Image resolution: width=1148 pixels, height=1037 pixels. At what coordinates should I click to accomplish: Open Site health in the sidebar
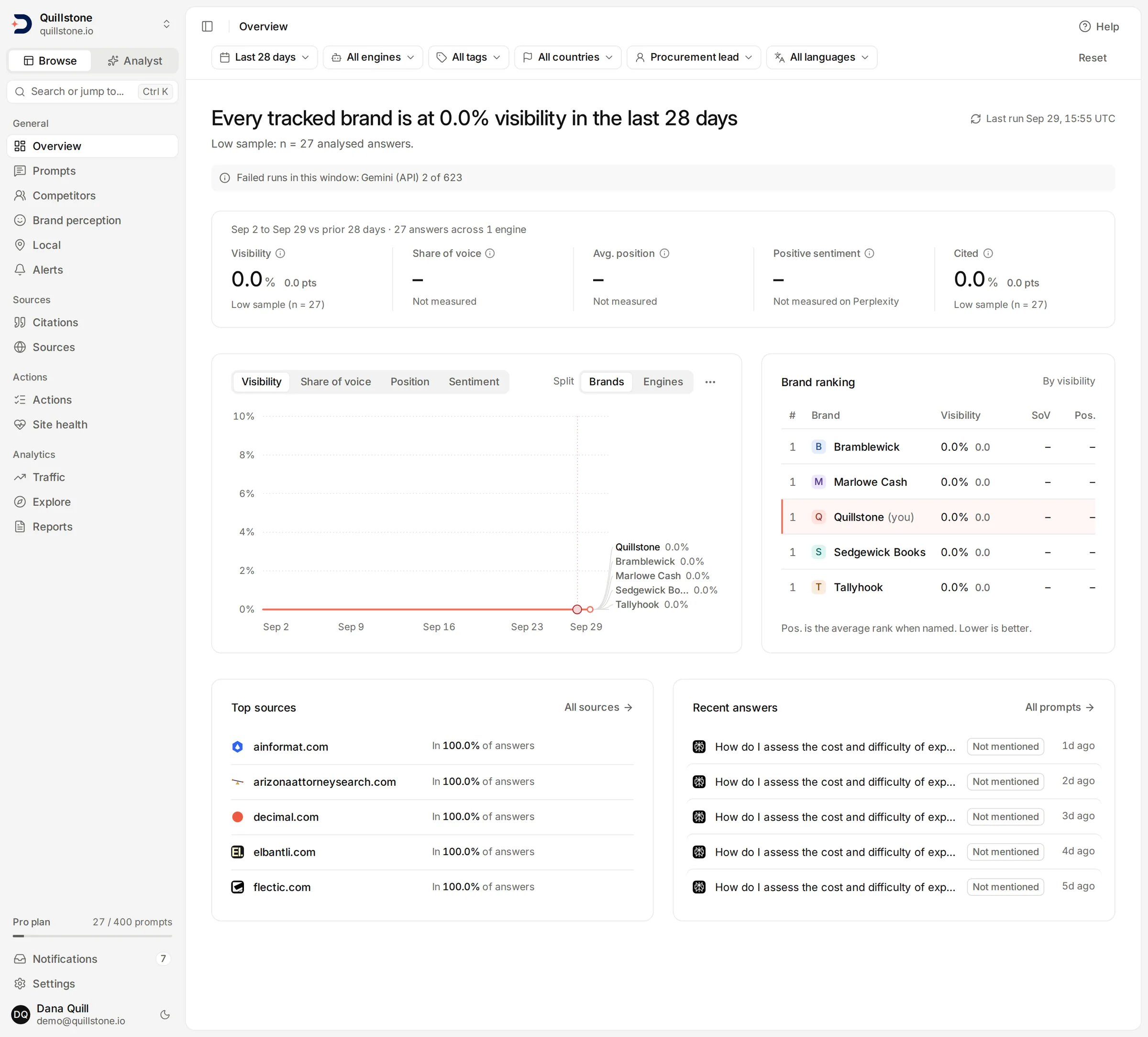[92, 424]
